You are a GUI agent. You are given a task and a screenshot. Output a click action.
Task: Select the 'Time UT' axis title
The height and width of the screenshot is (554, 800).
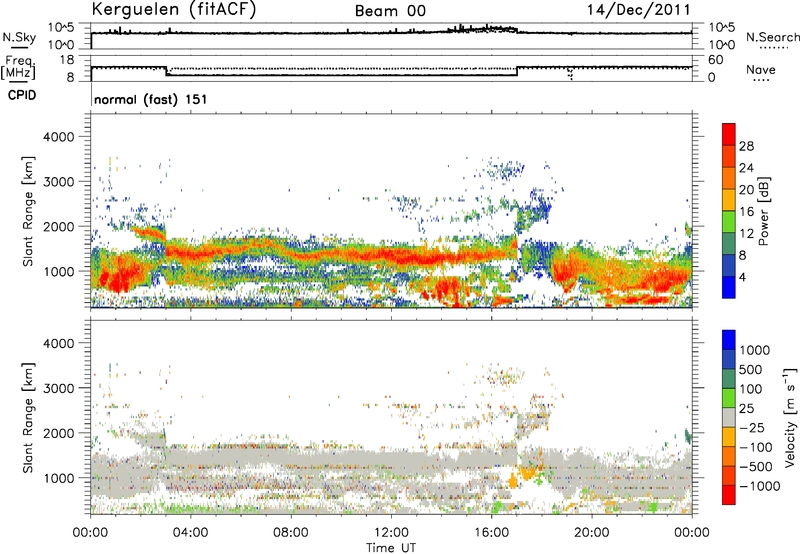391,548
